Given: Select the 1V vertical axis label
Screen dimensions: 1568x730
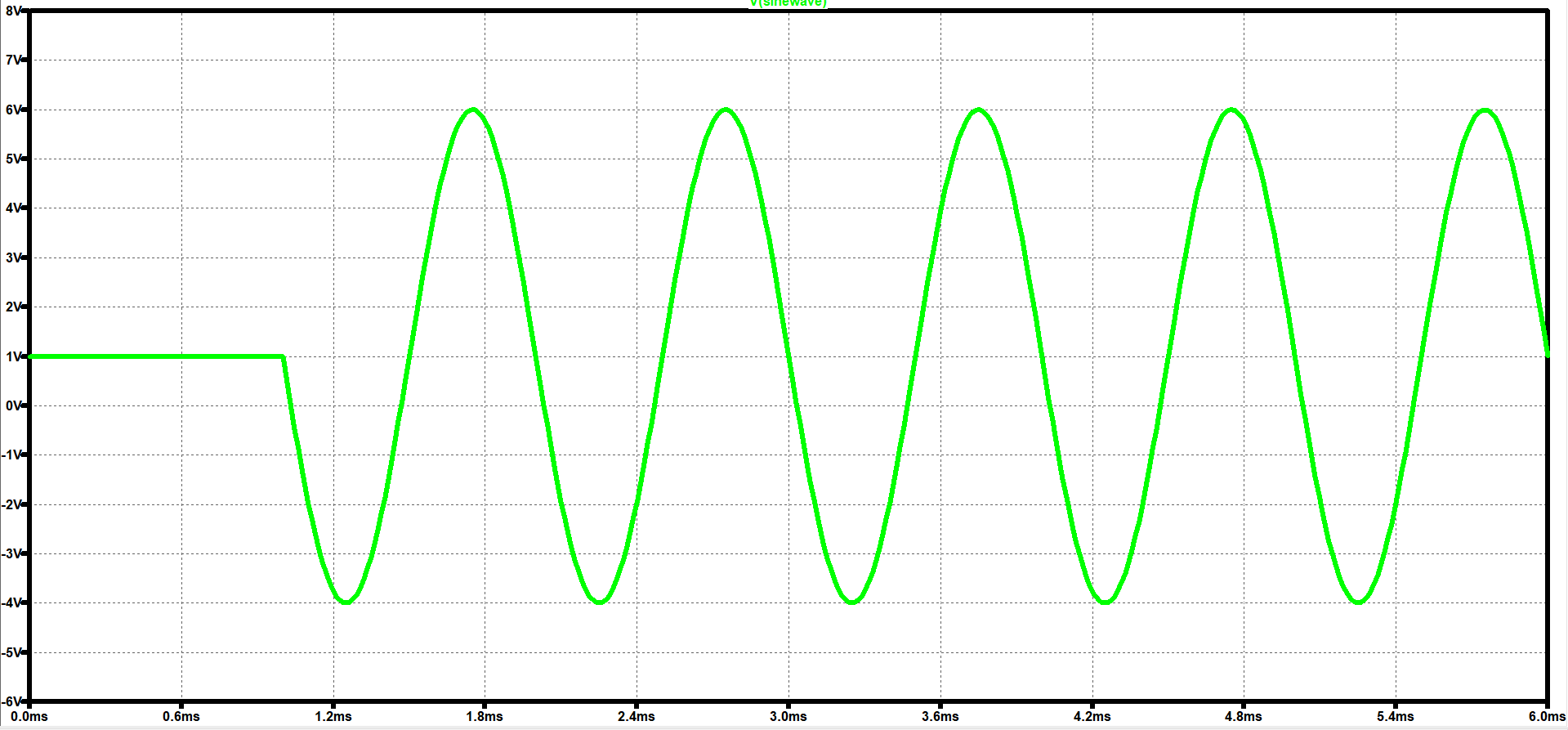Looking at the screenshot, I should pyautogui.click(x=13, y=356).
